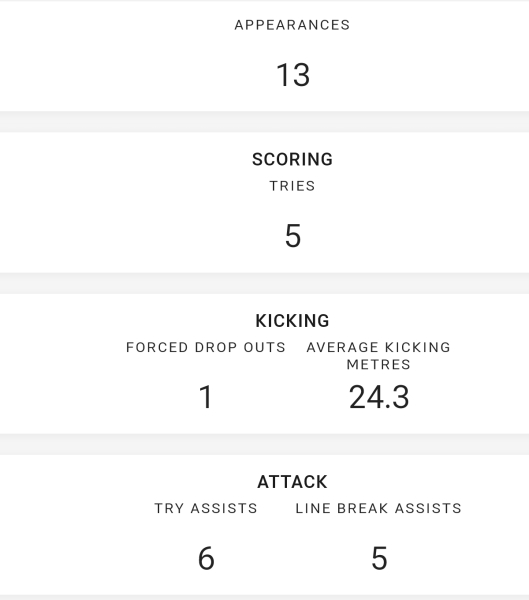Screen dimensions: 529x600
Task: Click the TRIES stat label
Action: pos(292,186)
